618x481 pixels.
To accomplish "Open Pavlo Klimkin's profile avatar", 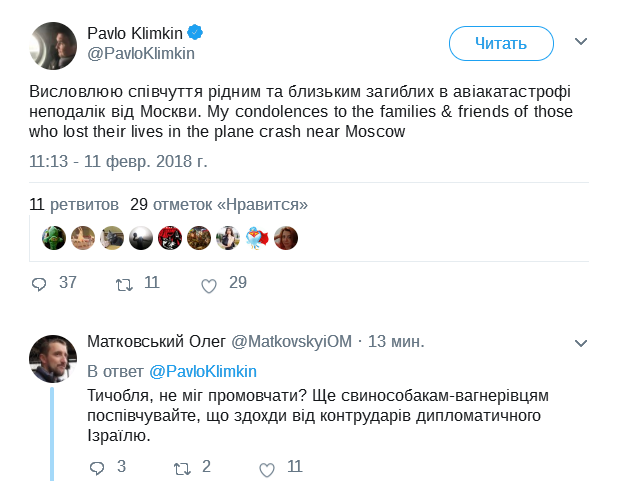I will (x=52, y=44).
